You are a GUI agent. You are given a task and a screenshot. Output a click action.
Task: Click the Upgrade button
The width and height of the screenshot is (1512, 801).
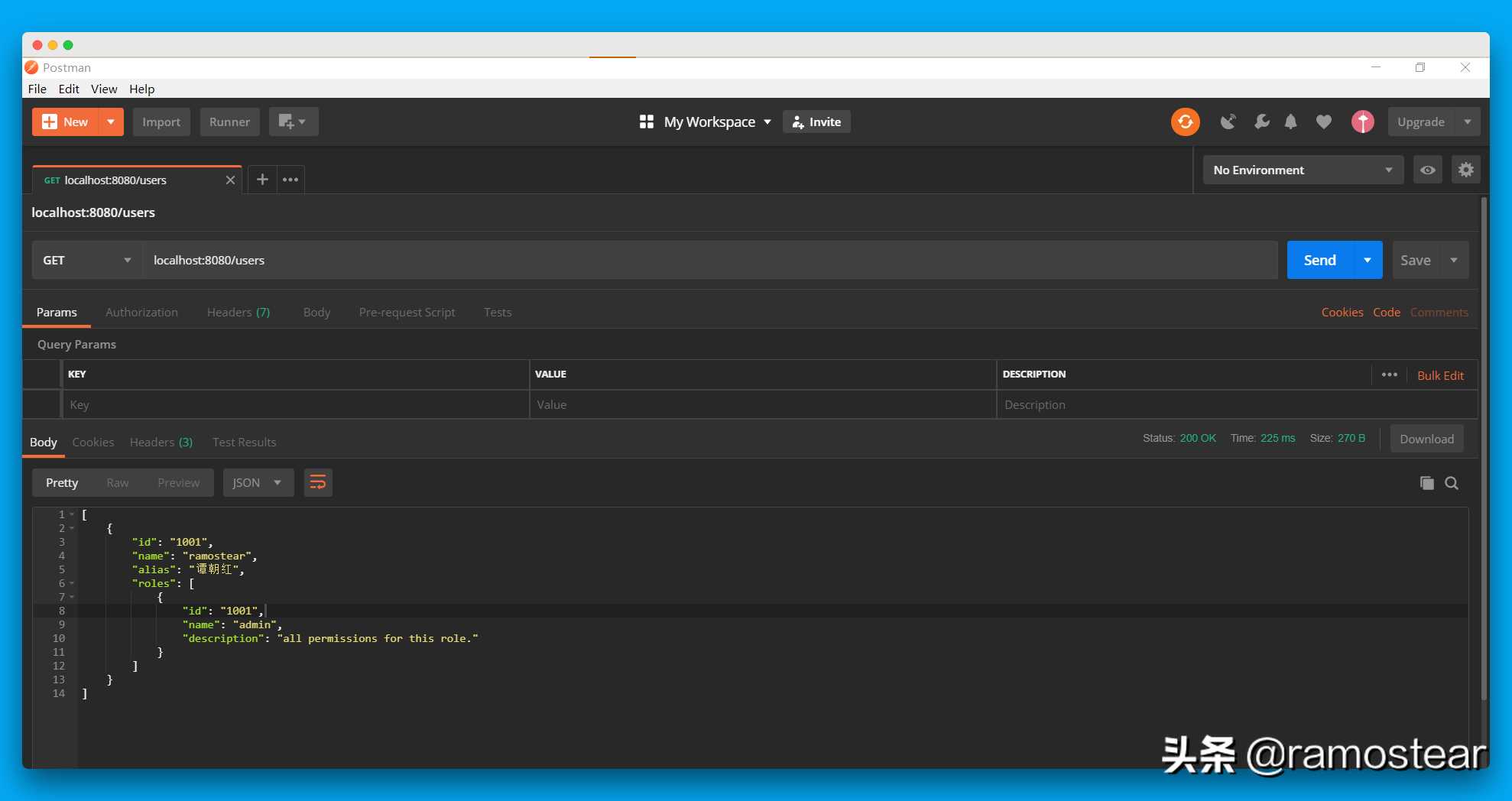pyautogui.click(x=1421, y=122)
